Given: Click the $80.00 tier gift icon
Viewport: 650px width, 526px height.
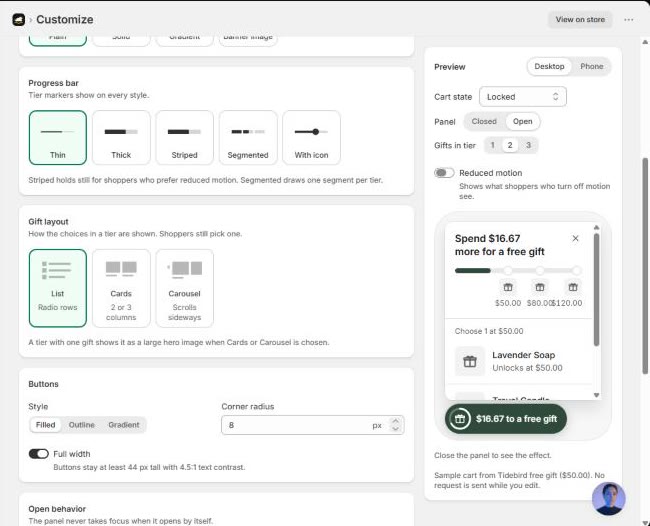Looking at the screenshot, I should 539,287.
